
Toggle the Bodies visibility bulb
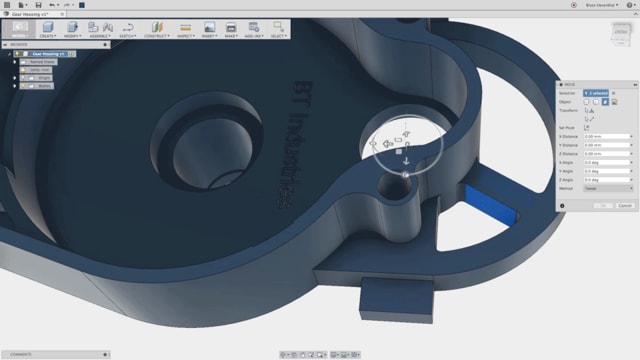[23, 86]
